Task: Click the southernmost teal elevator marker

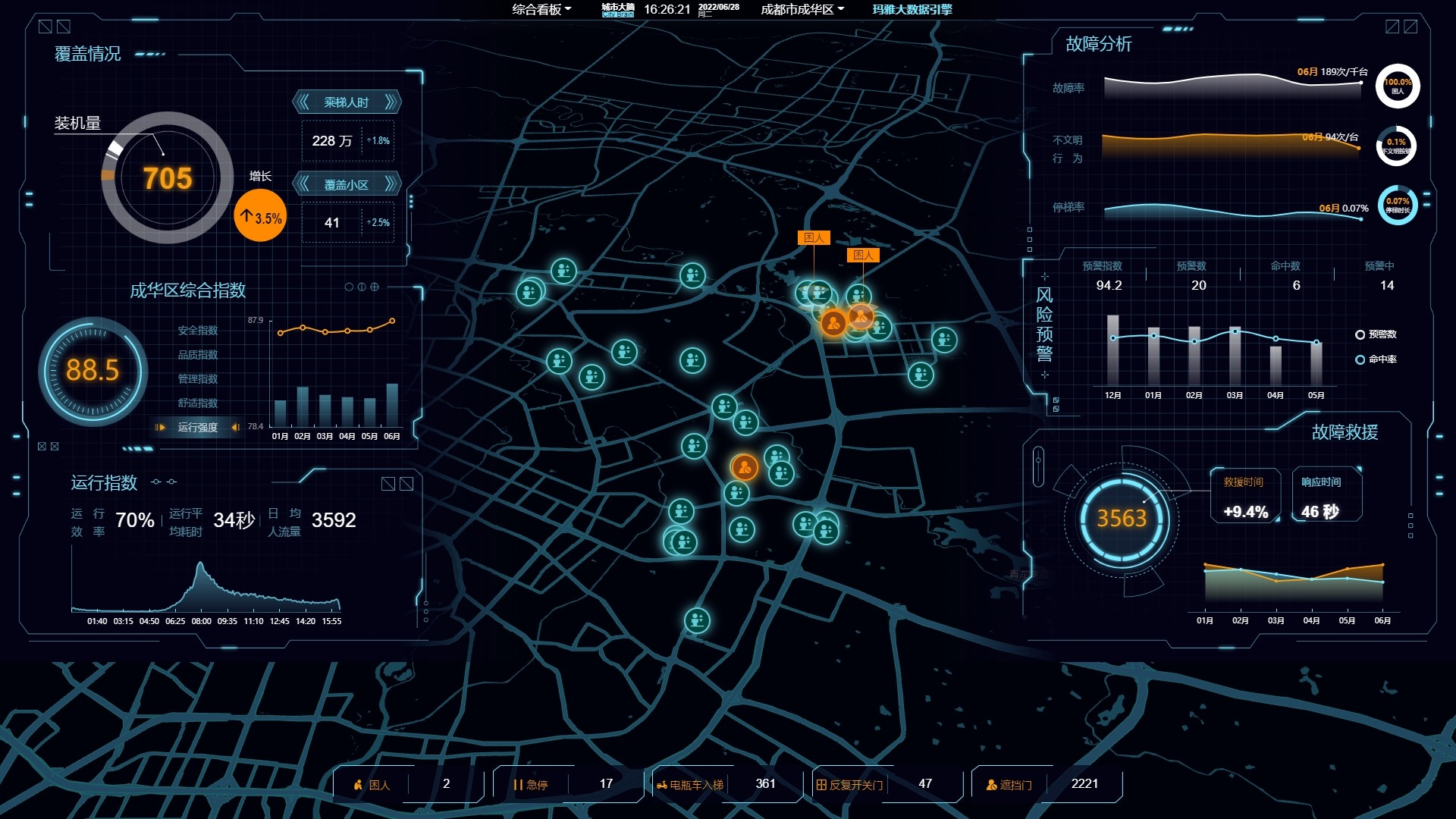Action: (x=697, y=621)
